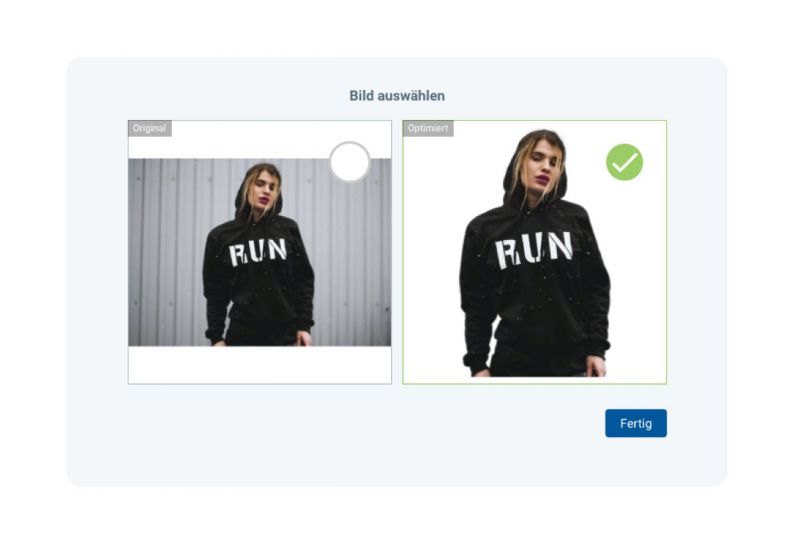Click the RUN print in the Optimiert image
The width and height of the screenshot is (800, 544).
click(534, 249)
